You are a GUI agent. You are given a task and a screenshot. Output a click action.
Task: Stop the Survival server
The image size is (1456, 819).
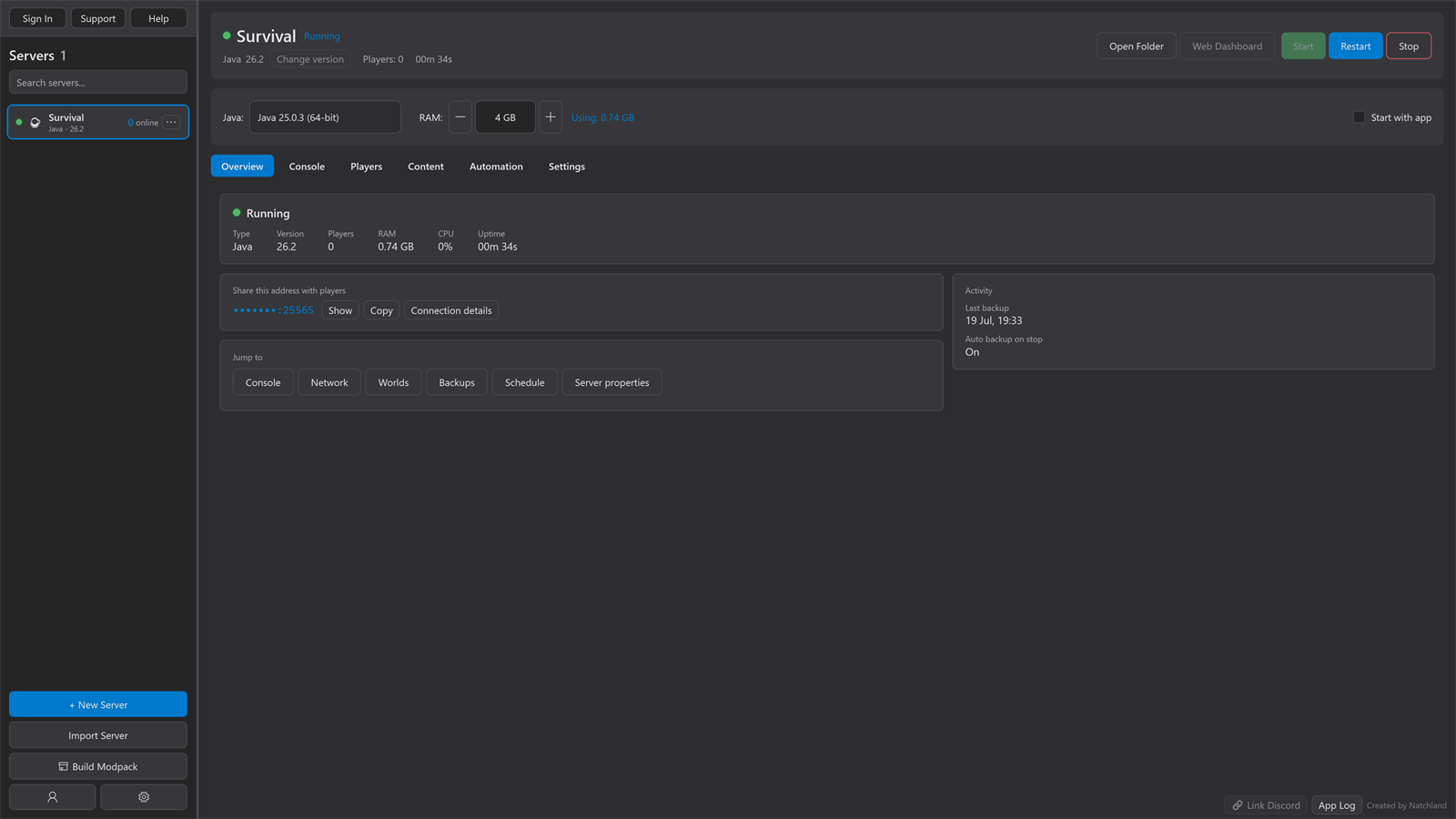tap(1409, 46)
